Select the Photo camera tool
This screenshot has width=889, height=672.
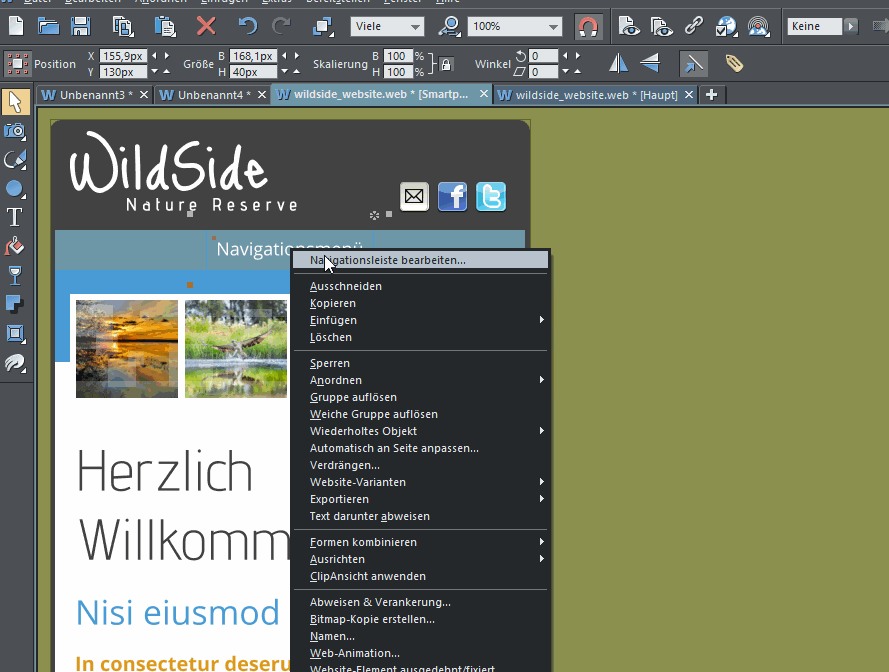15,132
